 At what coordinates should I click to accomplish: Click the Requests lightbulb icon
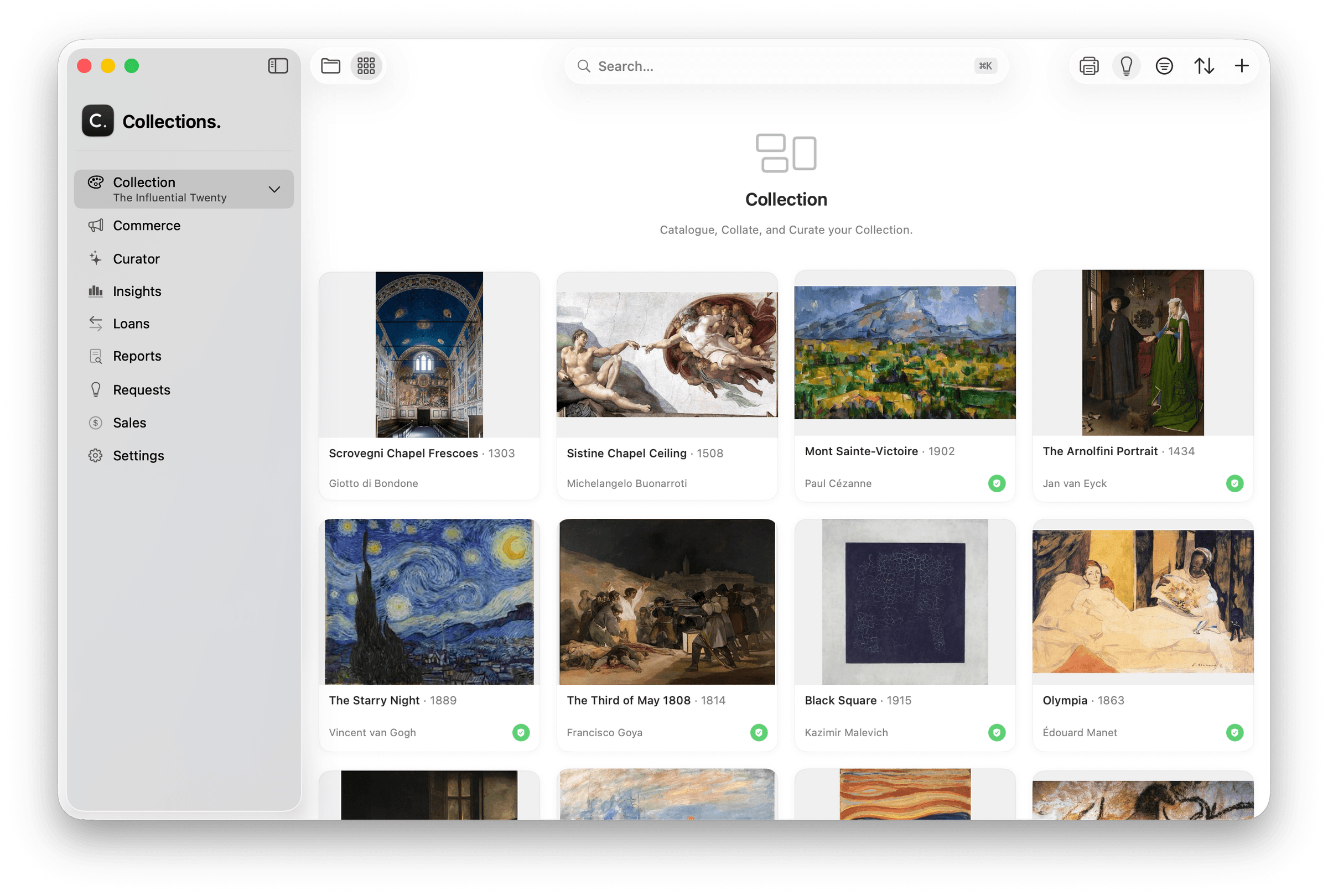pyautogui.click(x=95, y=389)
